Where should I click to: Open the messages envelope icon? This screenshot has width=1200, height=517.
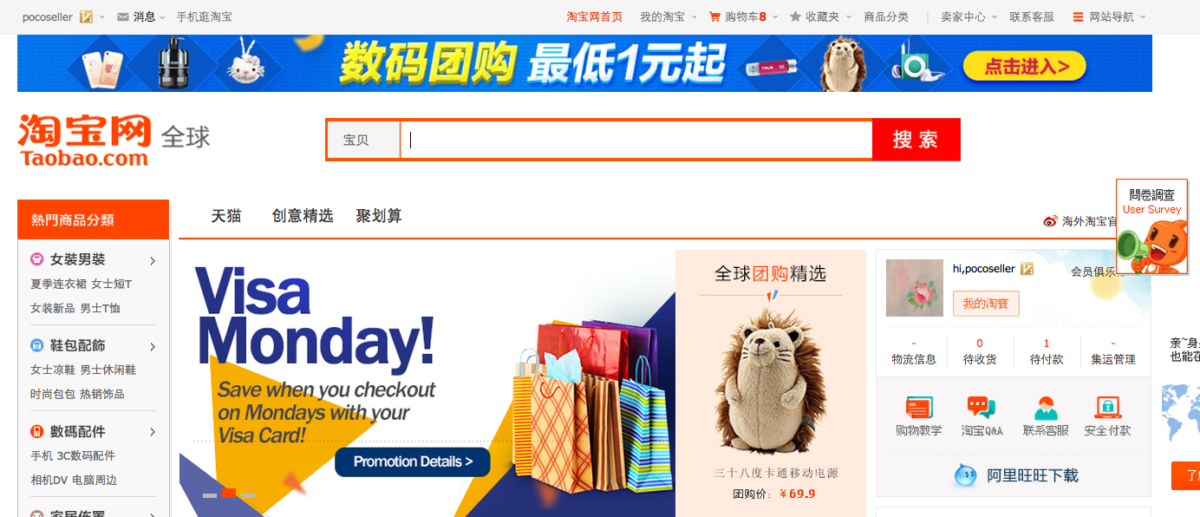point(123,17)
